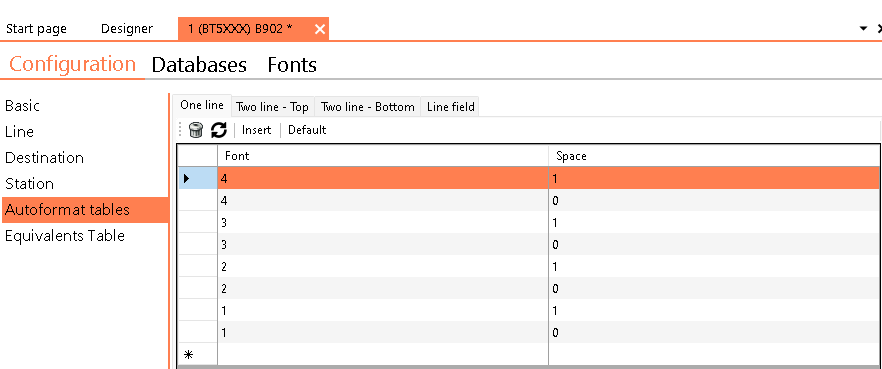Click Font cell 2 in the fifth row
Screen dimensions: 882x369
coord(383,266)
